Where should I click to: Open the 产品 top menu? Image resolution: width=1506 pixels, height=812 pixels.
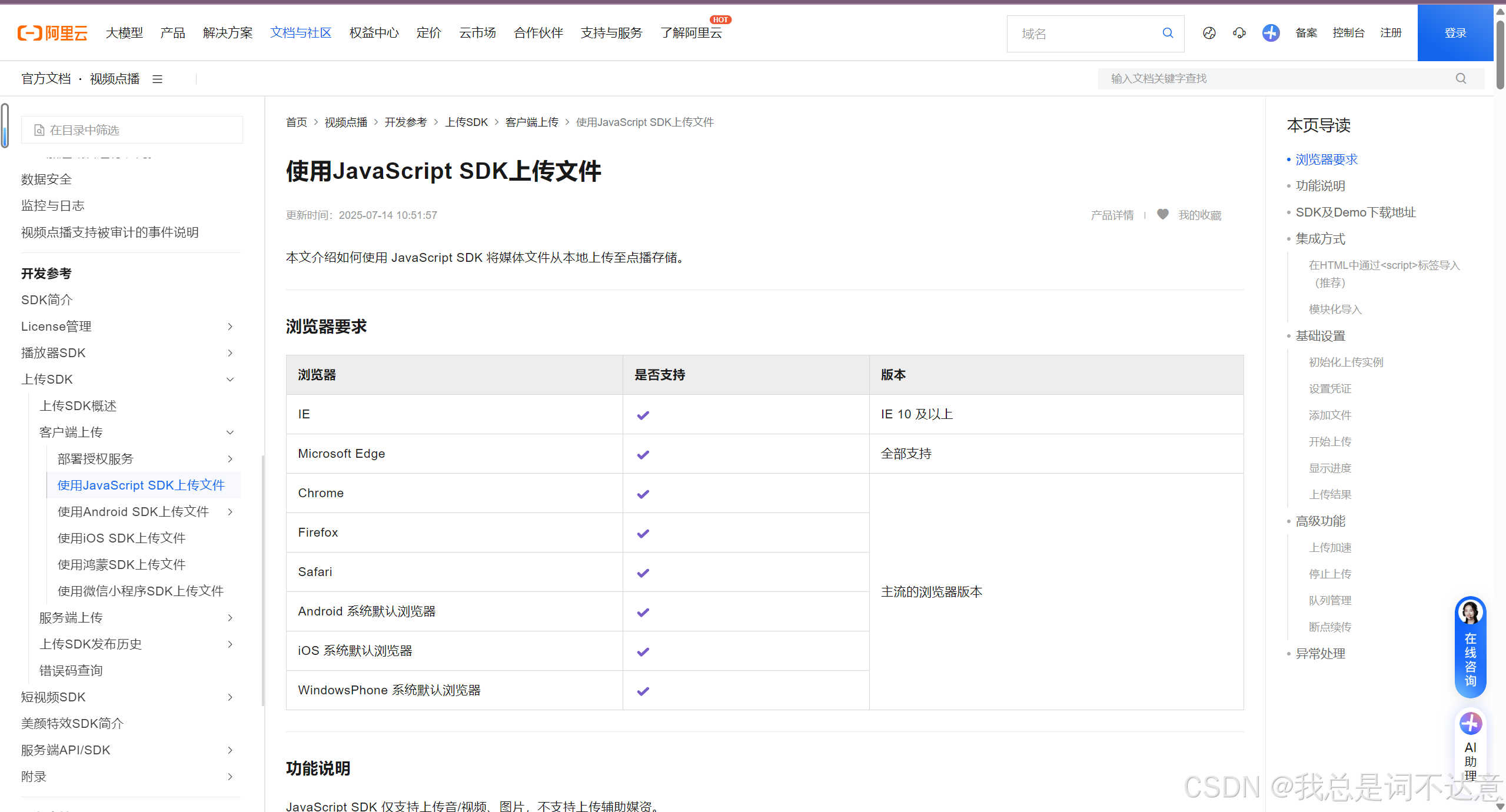coord(172,33)
